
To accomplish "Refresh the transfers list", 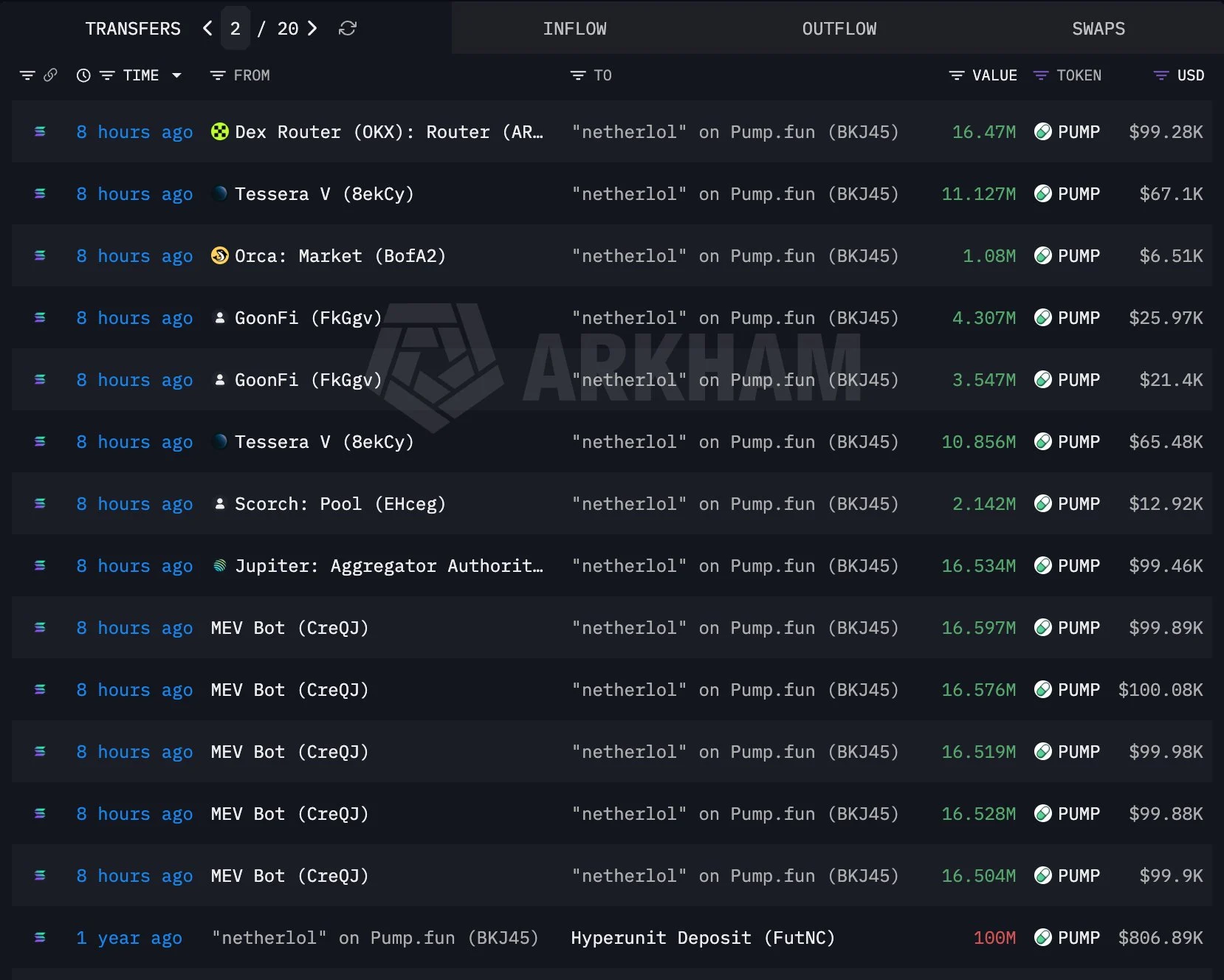I will coord(348,29).
